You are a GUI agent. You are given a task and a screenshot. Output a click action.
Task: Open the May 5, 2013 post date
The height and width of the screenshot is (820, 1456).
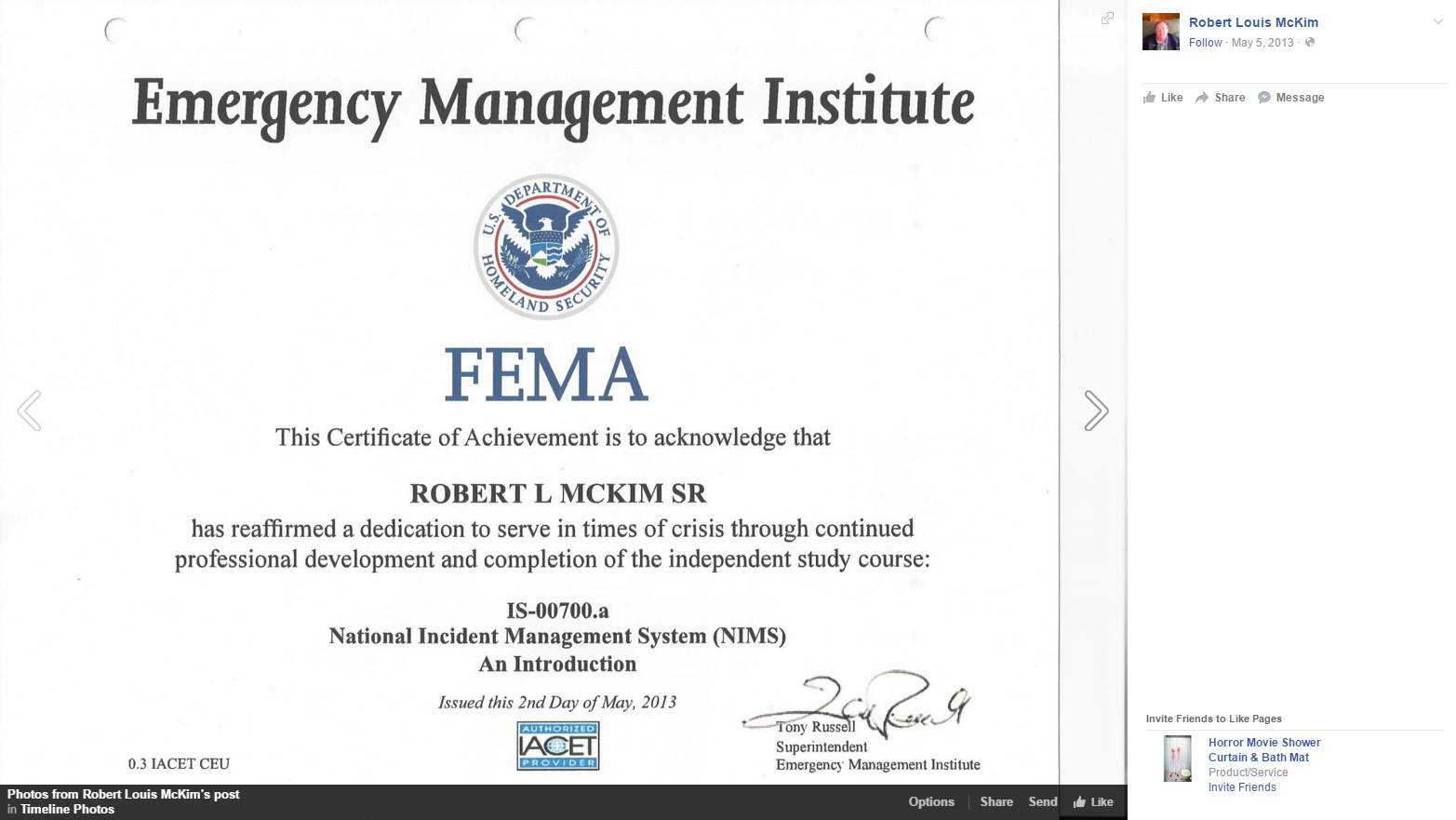click(x=1262, y=43)
